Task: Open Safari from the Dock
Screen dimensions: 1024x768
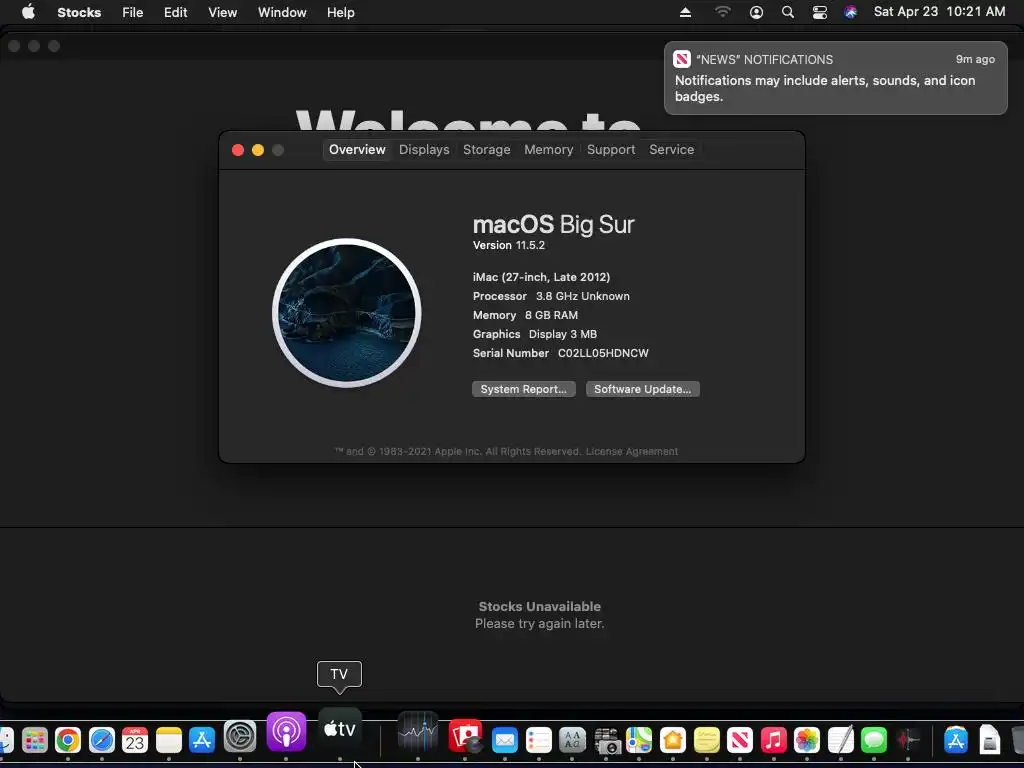Action: (x=102, y=741)
